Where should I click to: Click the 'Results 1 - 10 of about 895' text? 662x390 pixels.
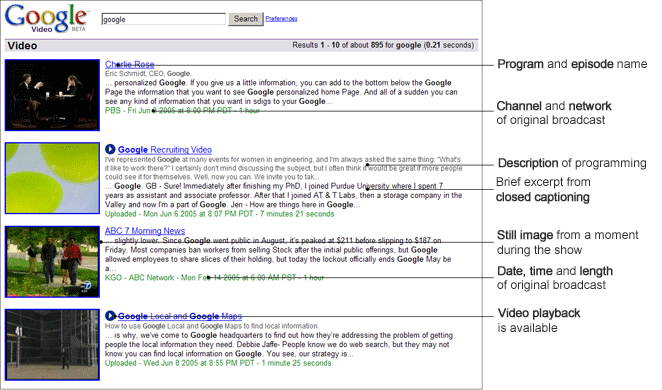383,45
